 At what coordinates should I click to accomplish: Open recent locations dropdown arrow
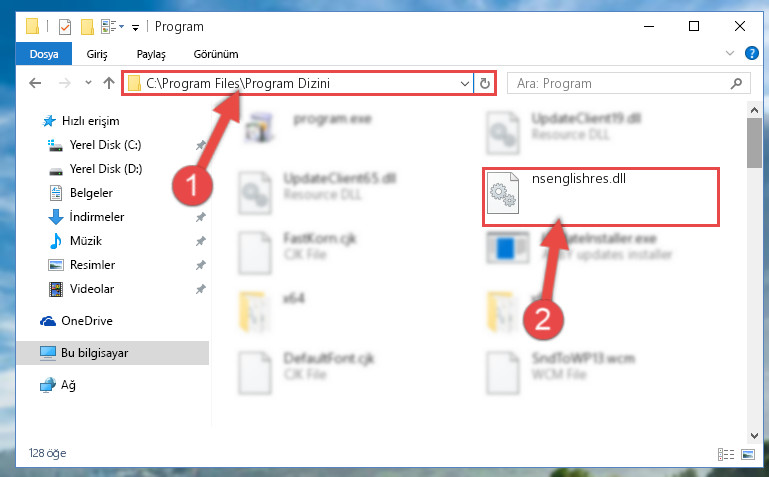point(88,83)
